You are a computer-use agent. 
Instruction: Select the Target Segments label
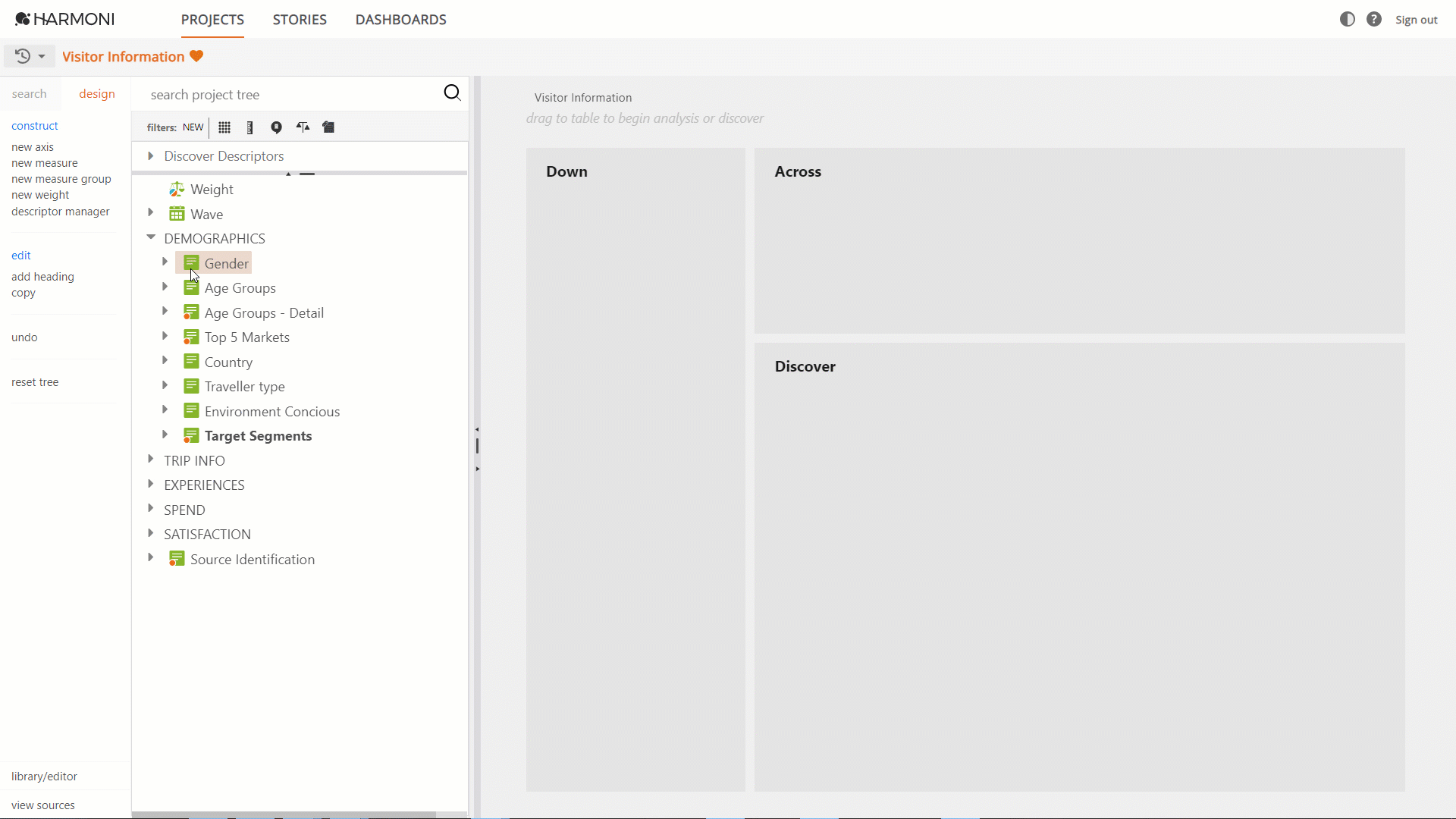click(x=258, y=436)
